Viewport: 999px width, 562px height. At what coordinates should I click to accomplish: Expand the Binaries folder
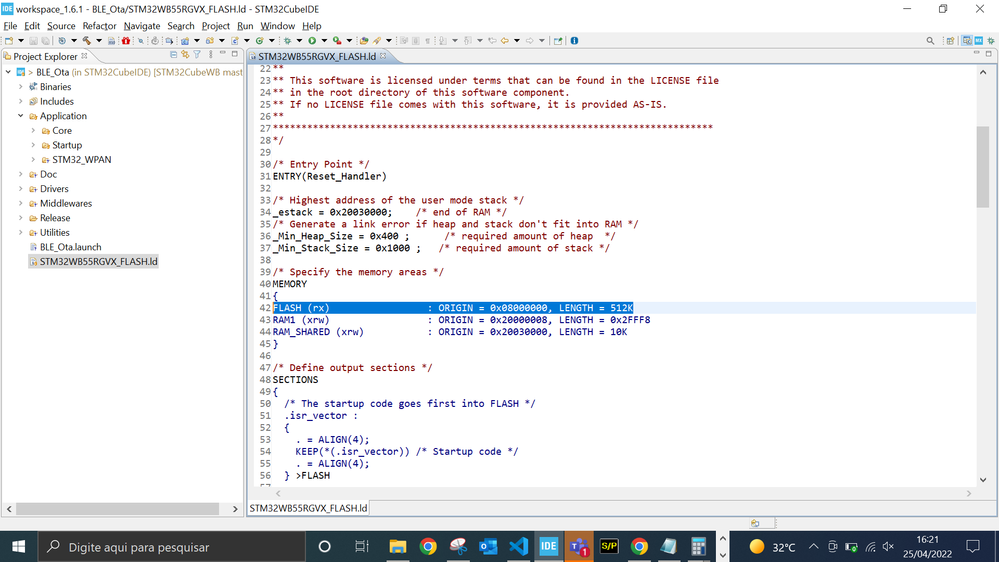20,87
